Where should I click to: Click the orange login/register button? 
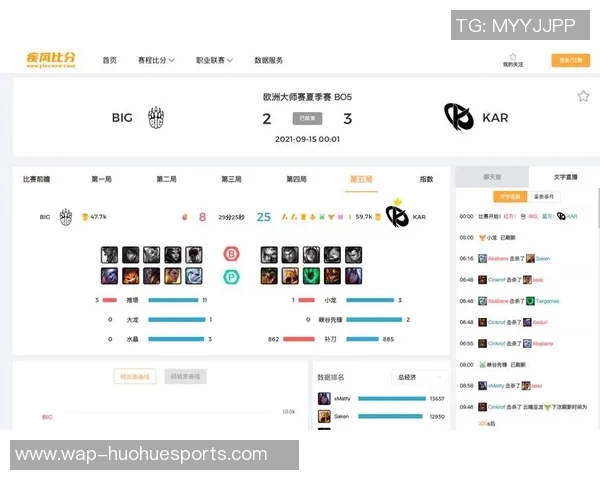click(571, 60)
